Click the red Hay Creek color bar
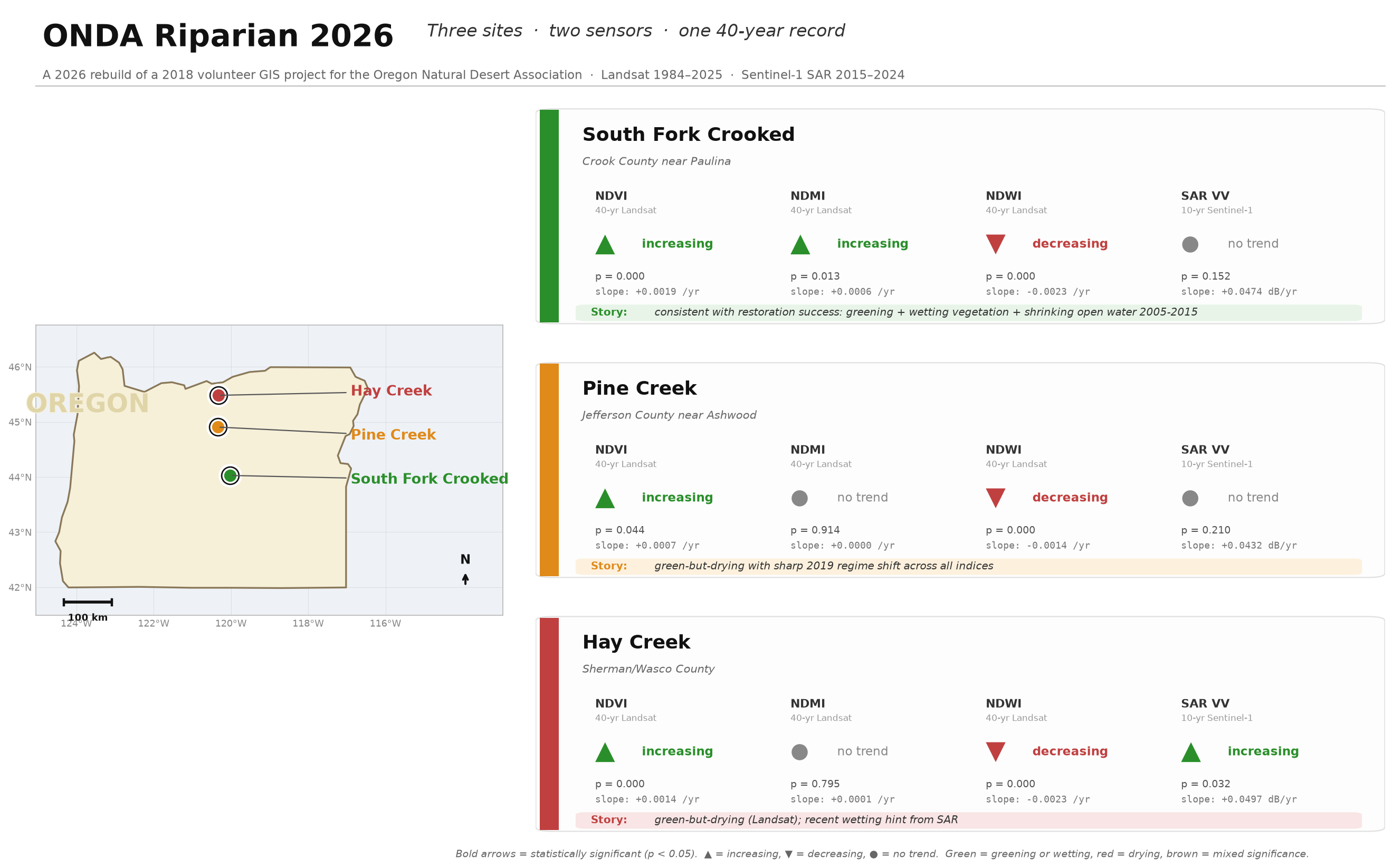 [x=549, y=723]
